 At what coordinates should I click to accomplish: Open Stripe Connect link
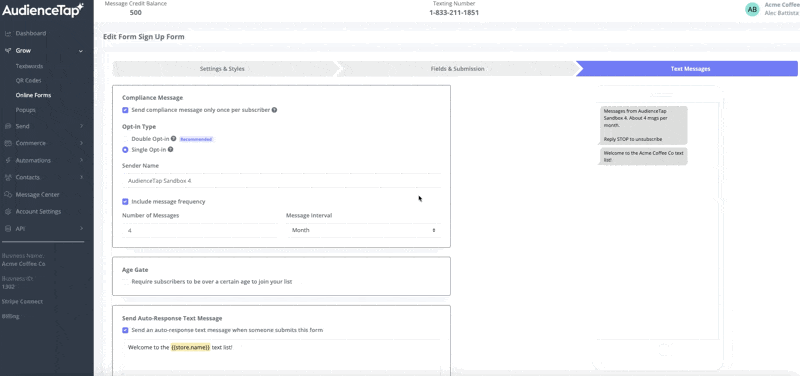point(22,302)
